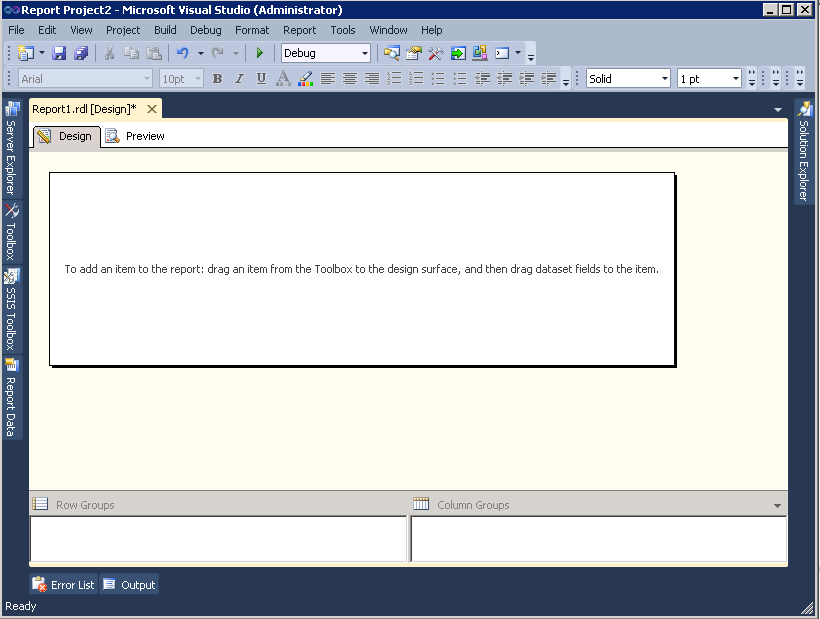The height and width of the screenshot is (619, 820).
Task: Open the SSIS Toolbox side panel
Action: point(12,310)
